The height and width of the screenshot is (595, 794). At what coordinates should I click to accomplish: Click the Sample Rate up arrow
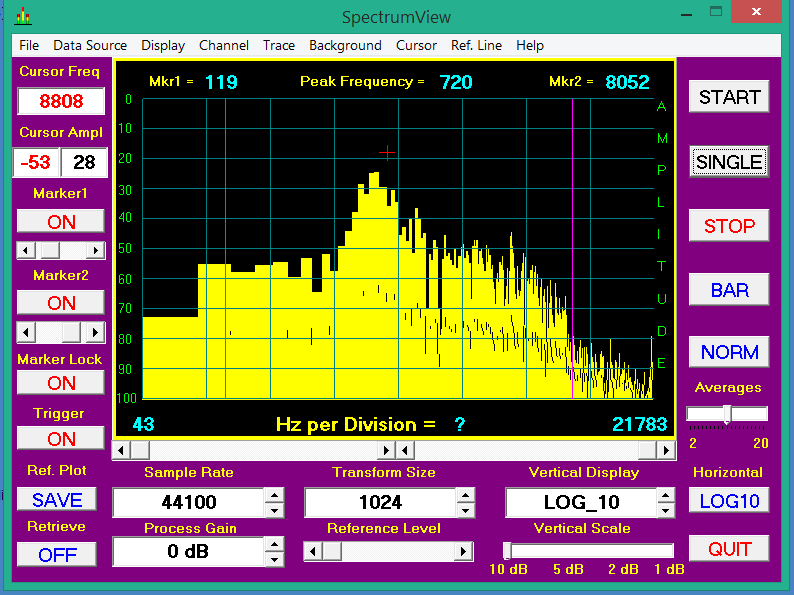coord(273,494)
